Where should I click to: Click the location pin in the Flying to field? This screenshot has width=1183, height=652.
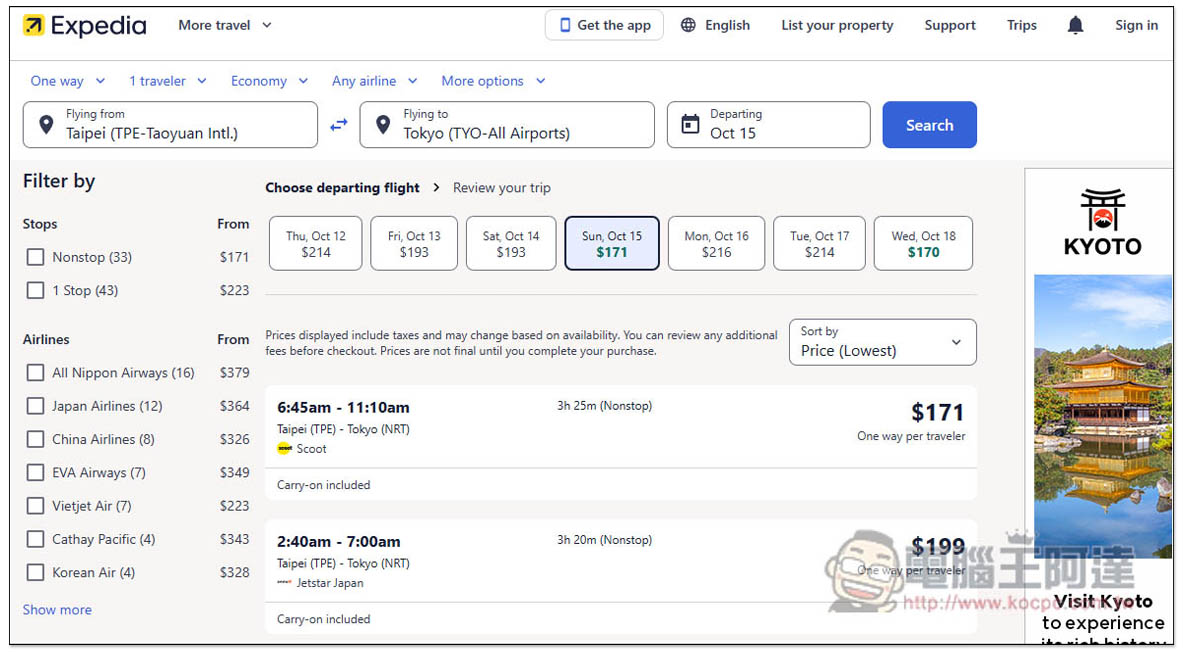tap(382, 125)
